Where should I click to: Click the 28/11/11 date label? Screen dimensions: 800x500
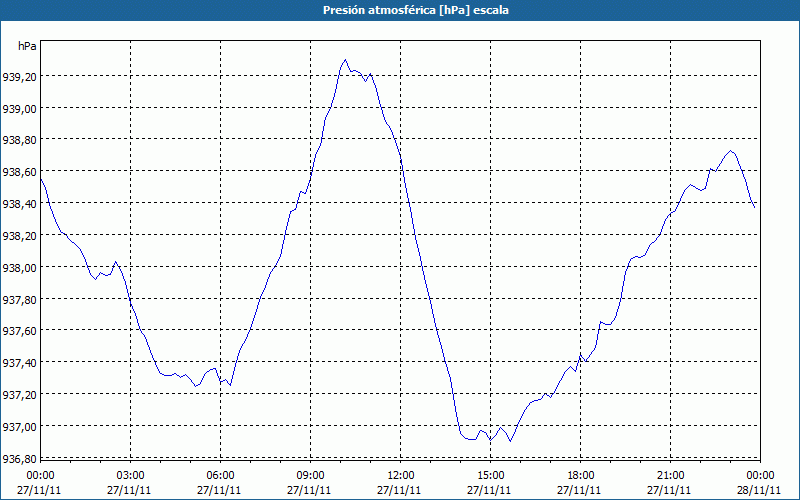[x=759, y=490]
